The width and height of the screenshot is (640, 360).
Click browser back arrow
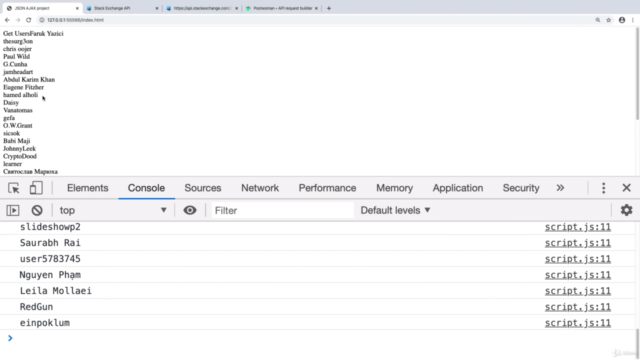tap(7, 20)
